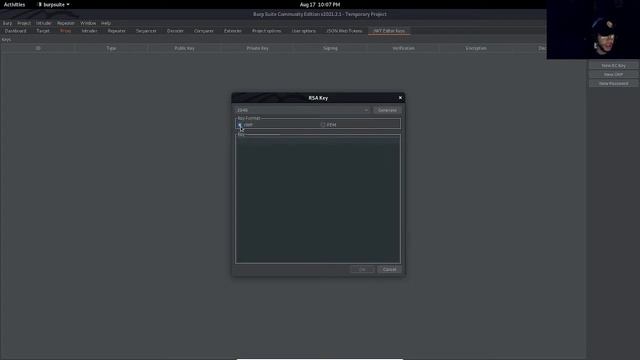Click the Generate button in RSA Key dialog

point(387,110)
